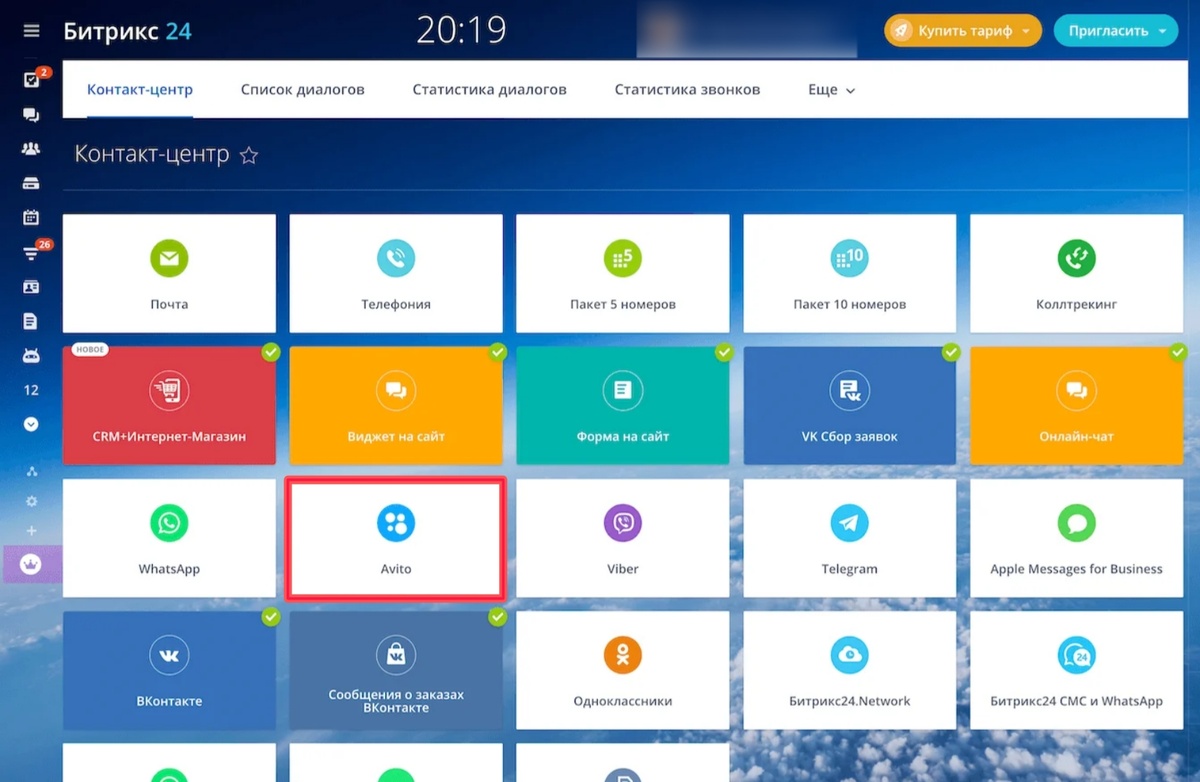Viewport: 1200px width, 782px height.
Task: Open tasks icon with badge 2
Action: pos(31,81)
